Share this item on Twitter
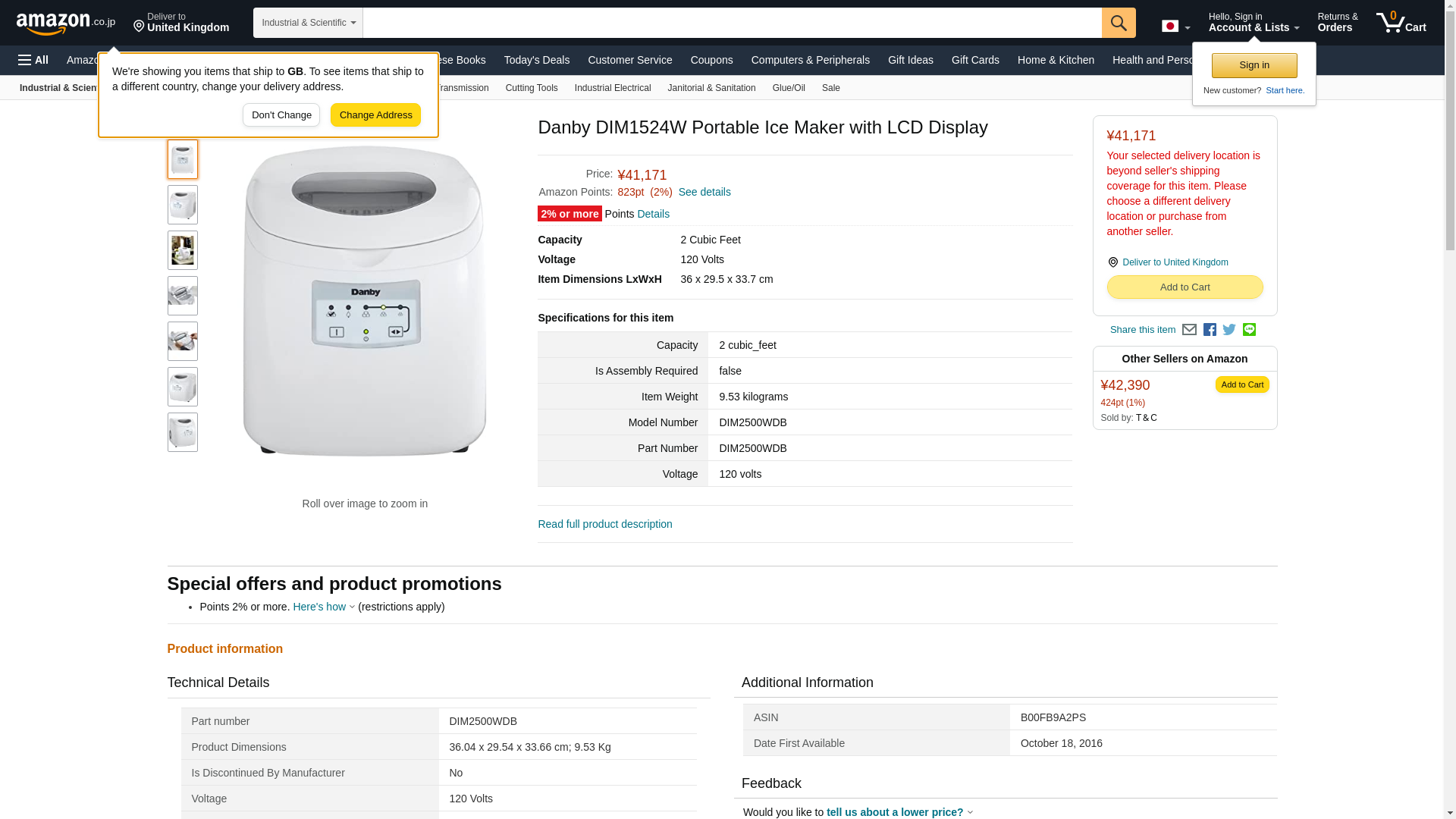 point(1229,330)
